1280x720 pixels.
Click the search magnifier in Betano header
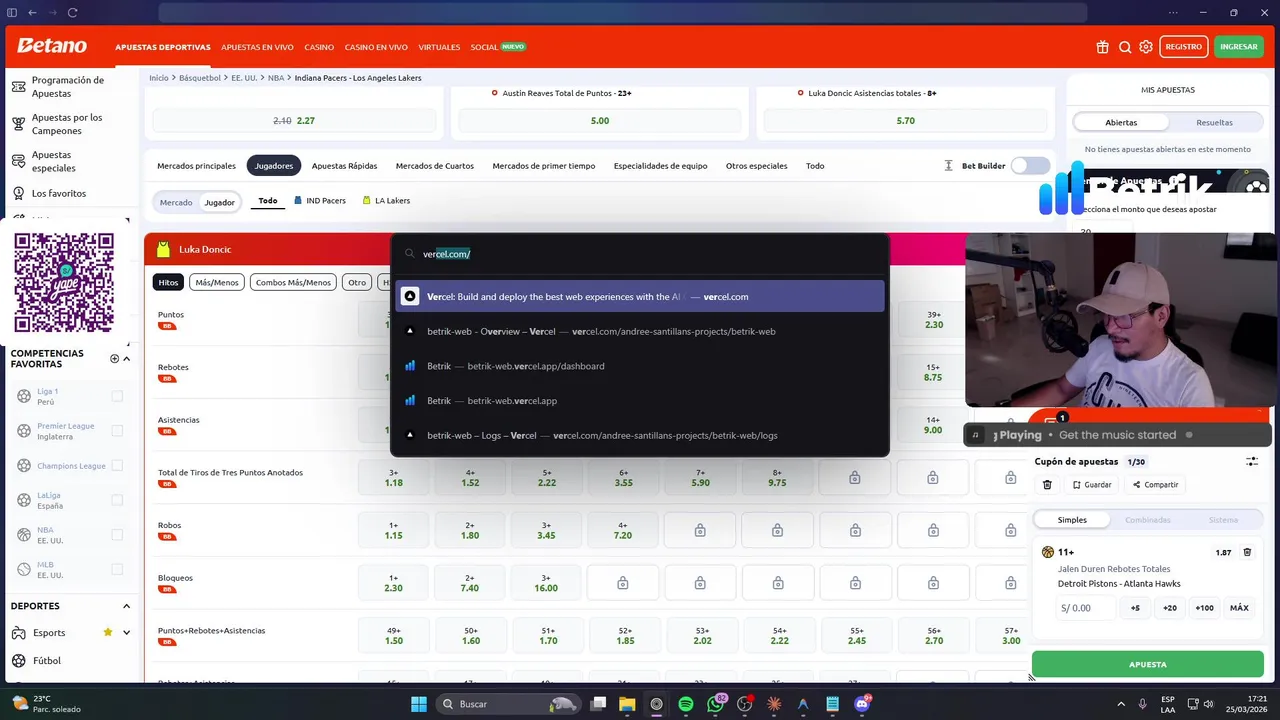tap(1125, 47)
